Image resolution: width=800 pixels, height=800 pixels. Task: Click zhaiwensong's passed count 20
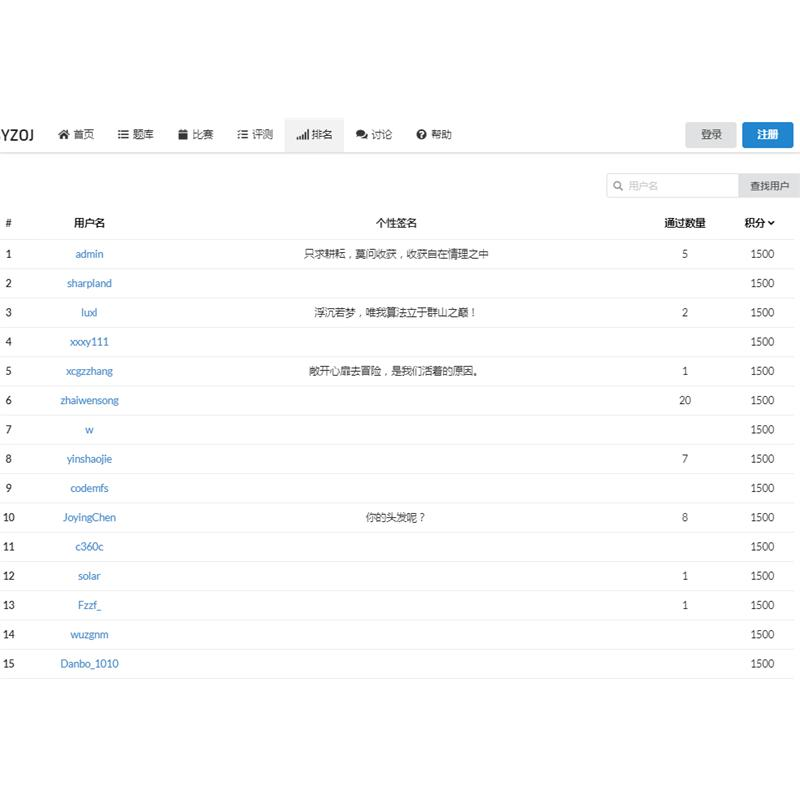685,401
